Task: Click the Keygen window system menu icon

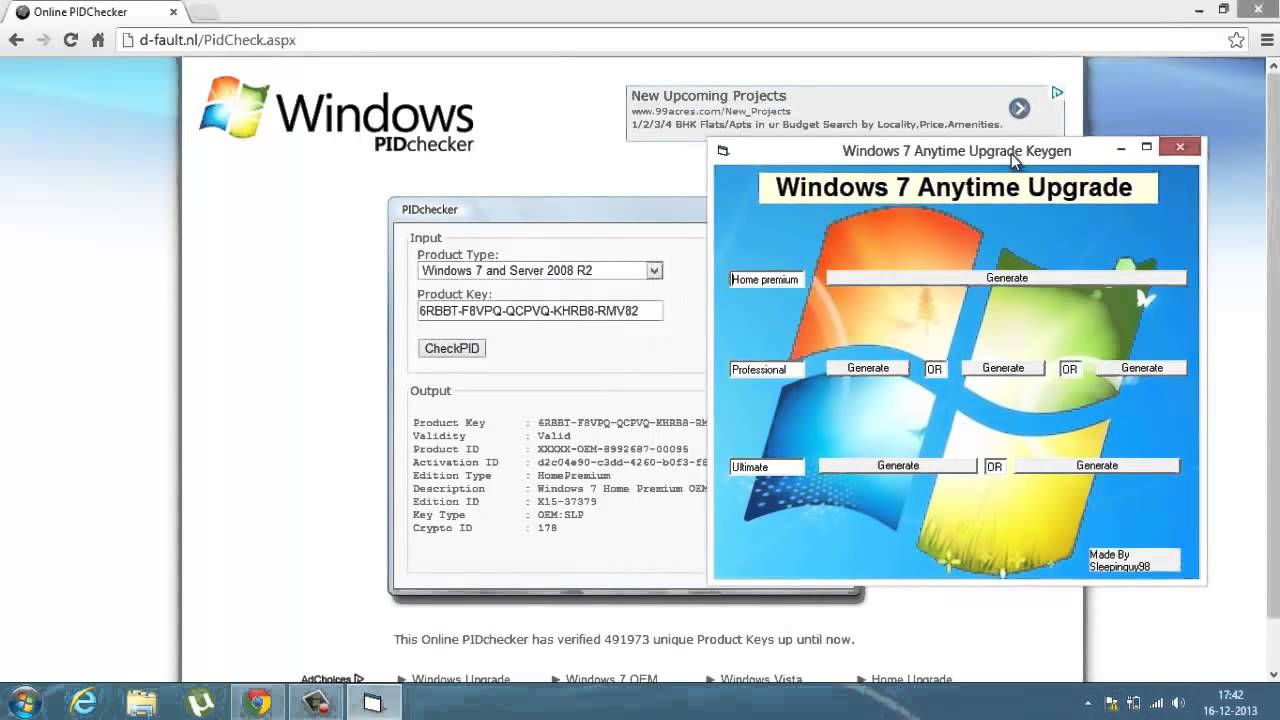Action: pyautogui.click(x=723, y=151)
